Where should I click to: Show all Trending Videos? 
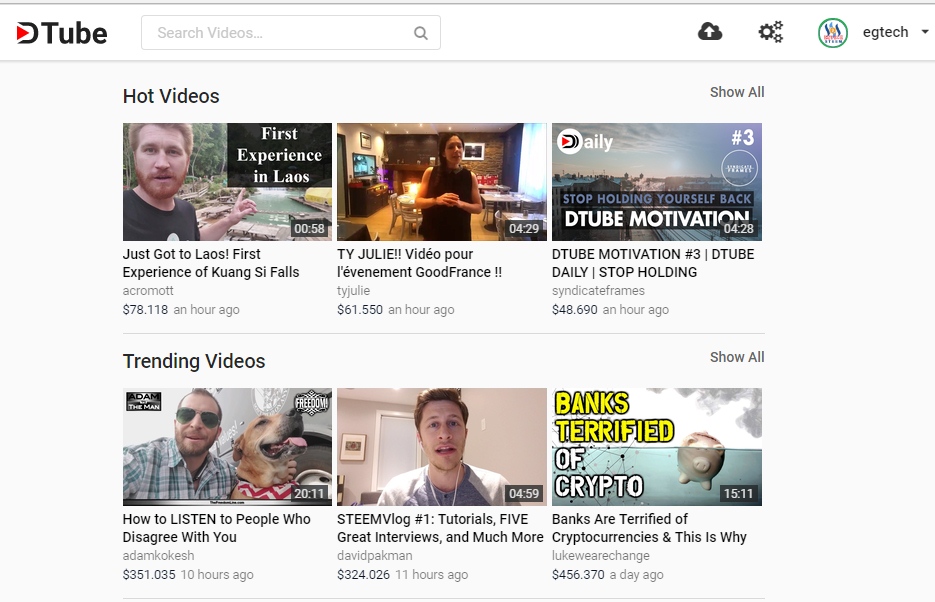[737, 357]
